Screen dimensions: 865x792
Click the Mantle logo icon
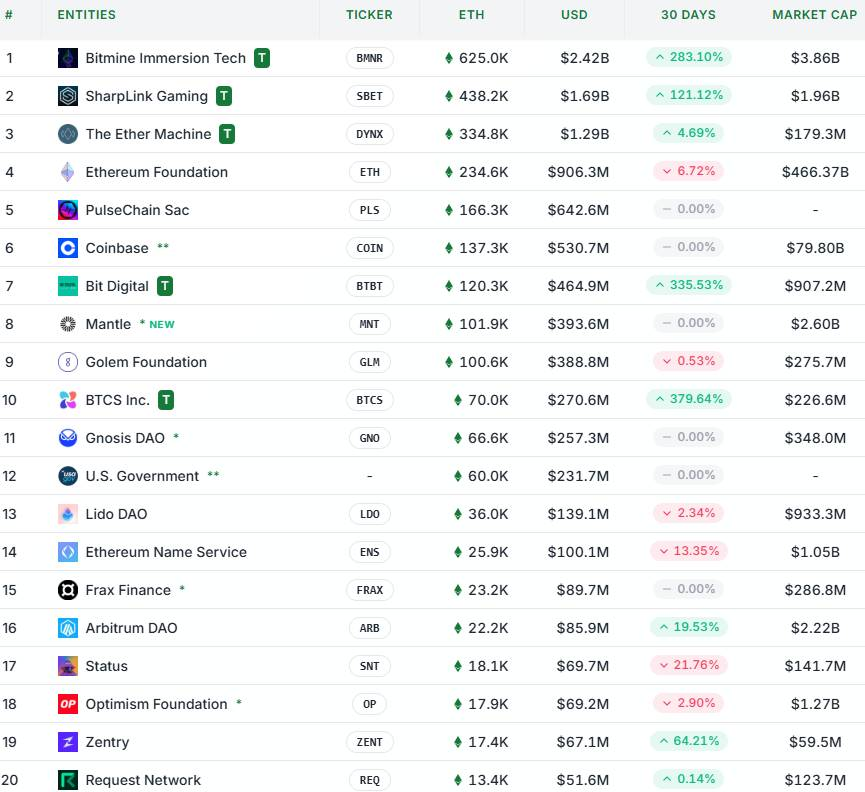coord(68,324)
